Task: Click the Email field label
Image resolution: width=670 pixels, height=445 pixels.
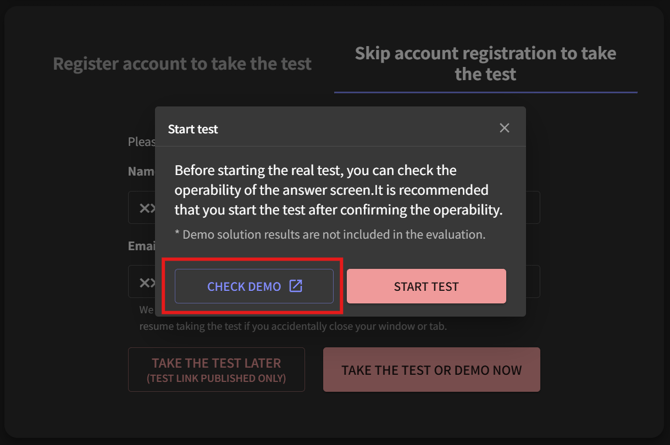Action: coord(140,246)
